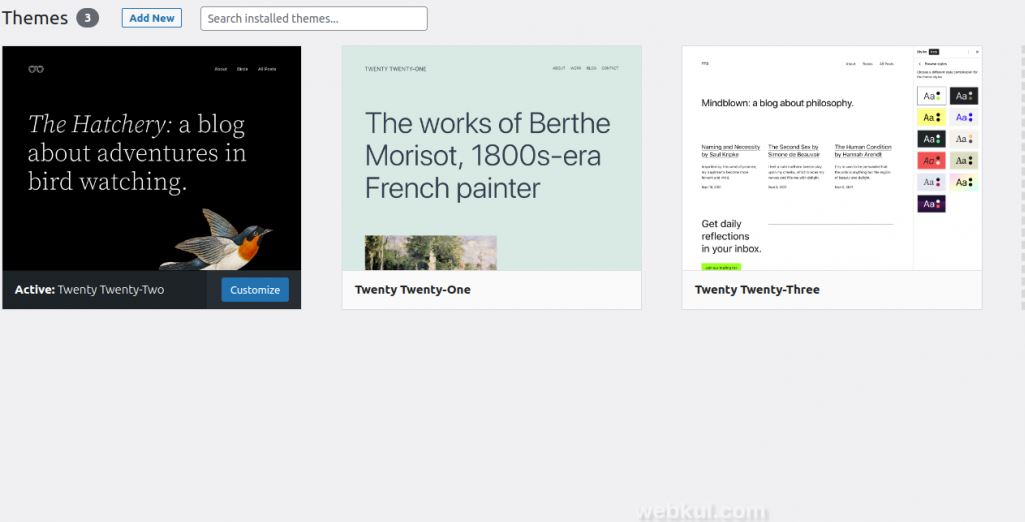Click the Add New theme button
The image size is (1025, 522).
(152, 18)
